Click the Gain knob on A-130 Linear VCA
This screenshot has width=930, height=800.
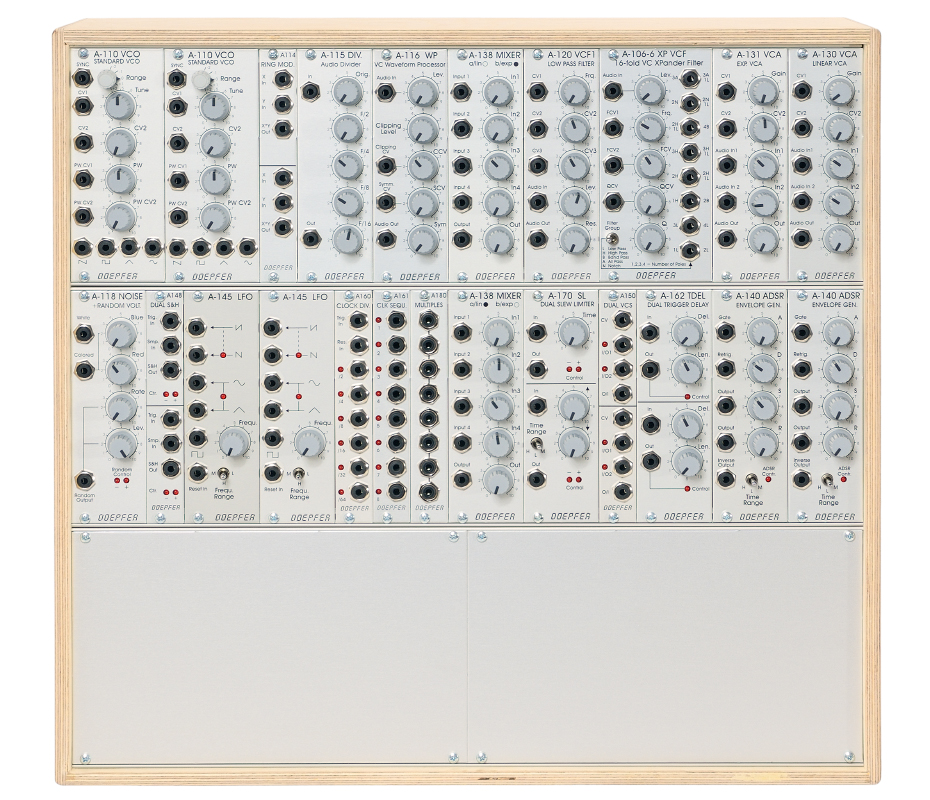839,91
